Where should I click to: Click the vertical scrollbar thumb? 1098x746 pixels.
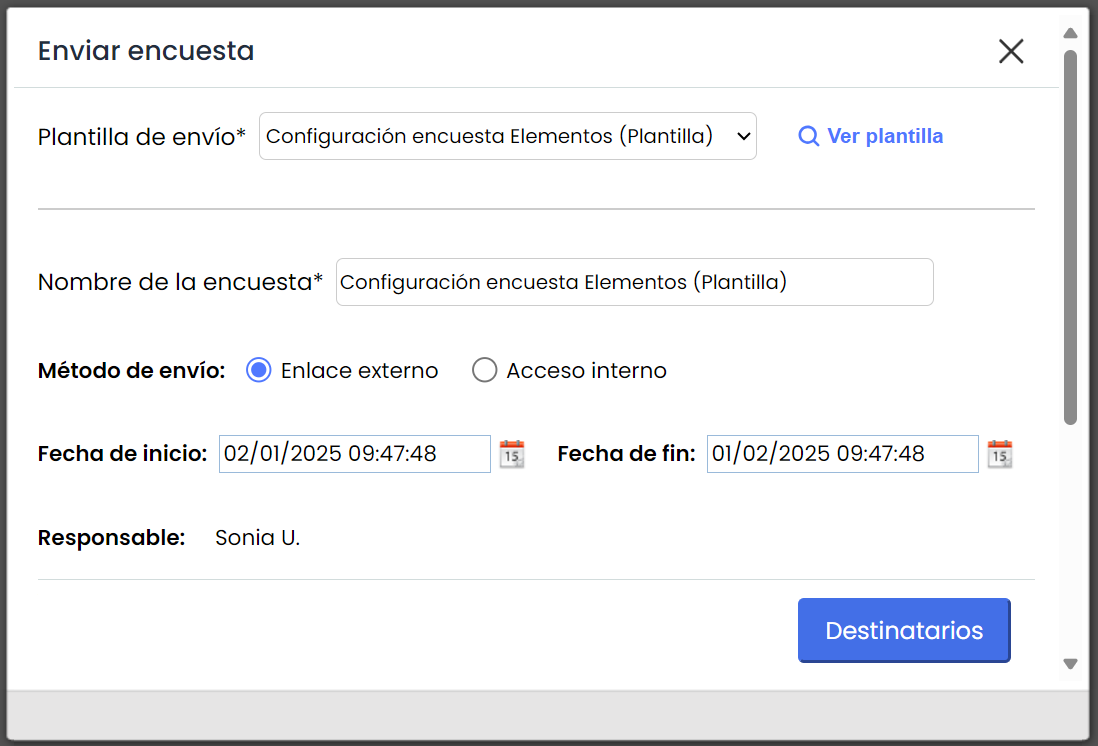pyautogui.click(x=1070, y=235)
